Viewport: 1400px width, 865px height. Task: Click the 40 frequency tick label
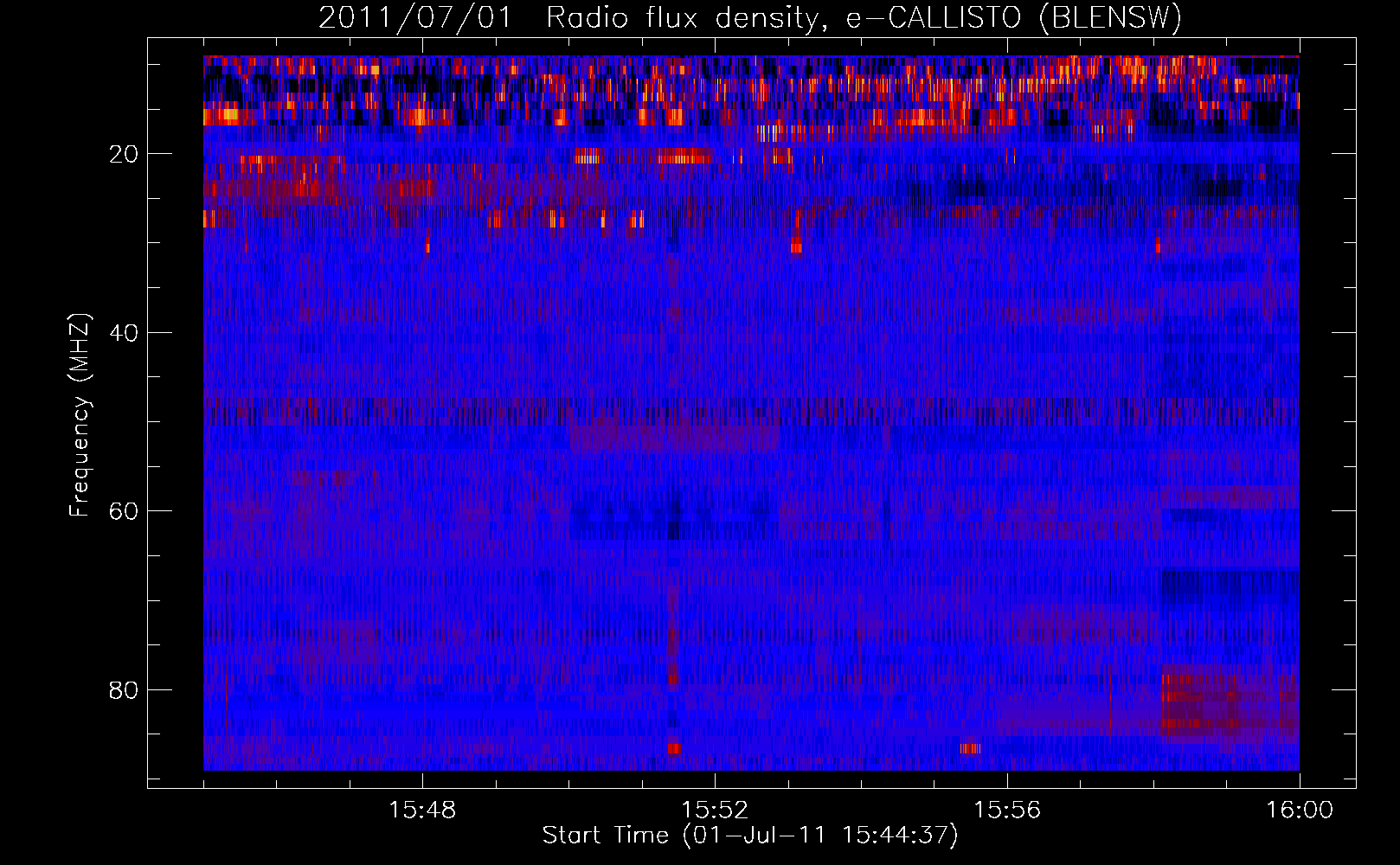tap(124, 333)
